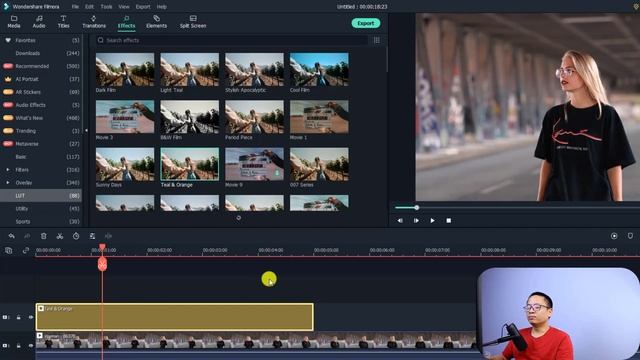This screenshot has width=640, height=360.
Task: Open the Elements tab
Action: 156,22
